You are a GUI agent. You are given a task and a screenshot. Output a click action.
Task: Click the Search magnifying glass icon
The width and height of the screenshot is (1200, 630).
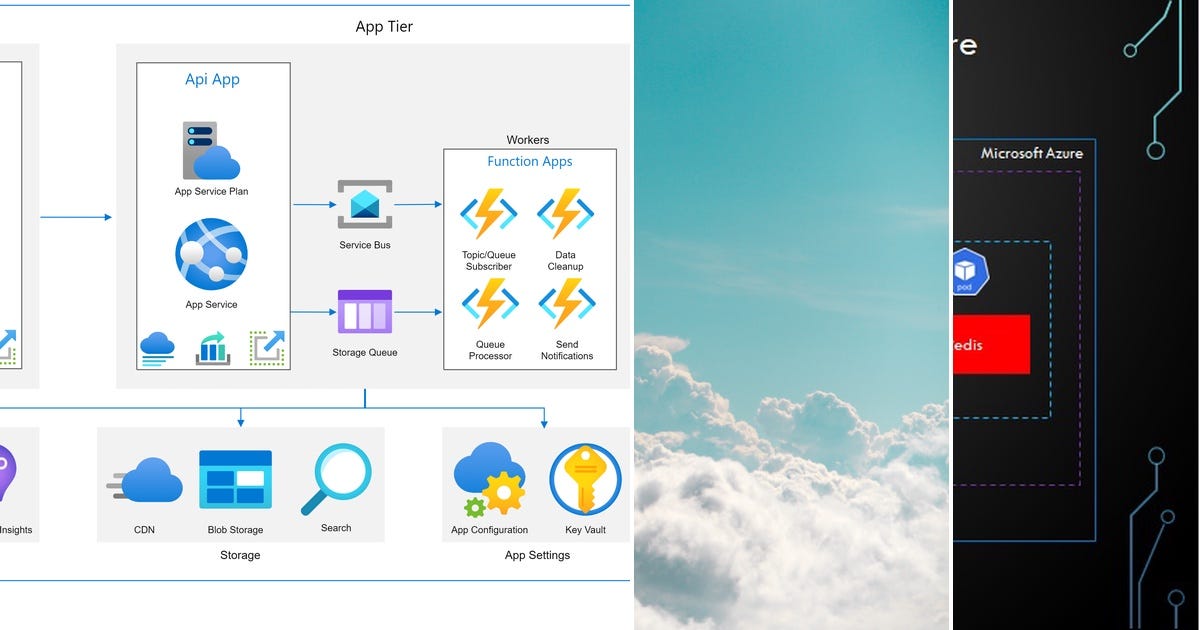(336, 479)
